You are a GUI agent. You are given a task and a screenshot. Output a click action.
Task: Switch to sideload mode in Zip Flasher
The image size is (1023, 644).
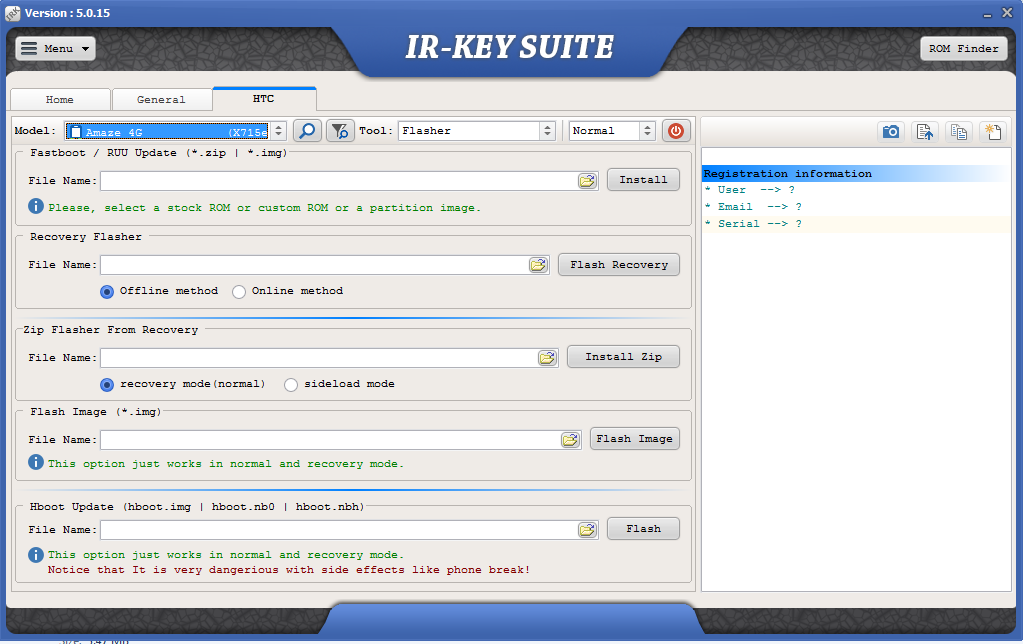click(x=290, y=383)
